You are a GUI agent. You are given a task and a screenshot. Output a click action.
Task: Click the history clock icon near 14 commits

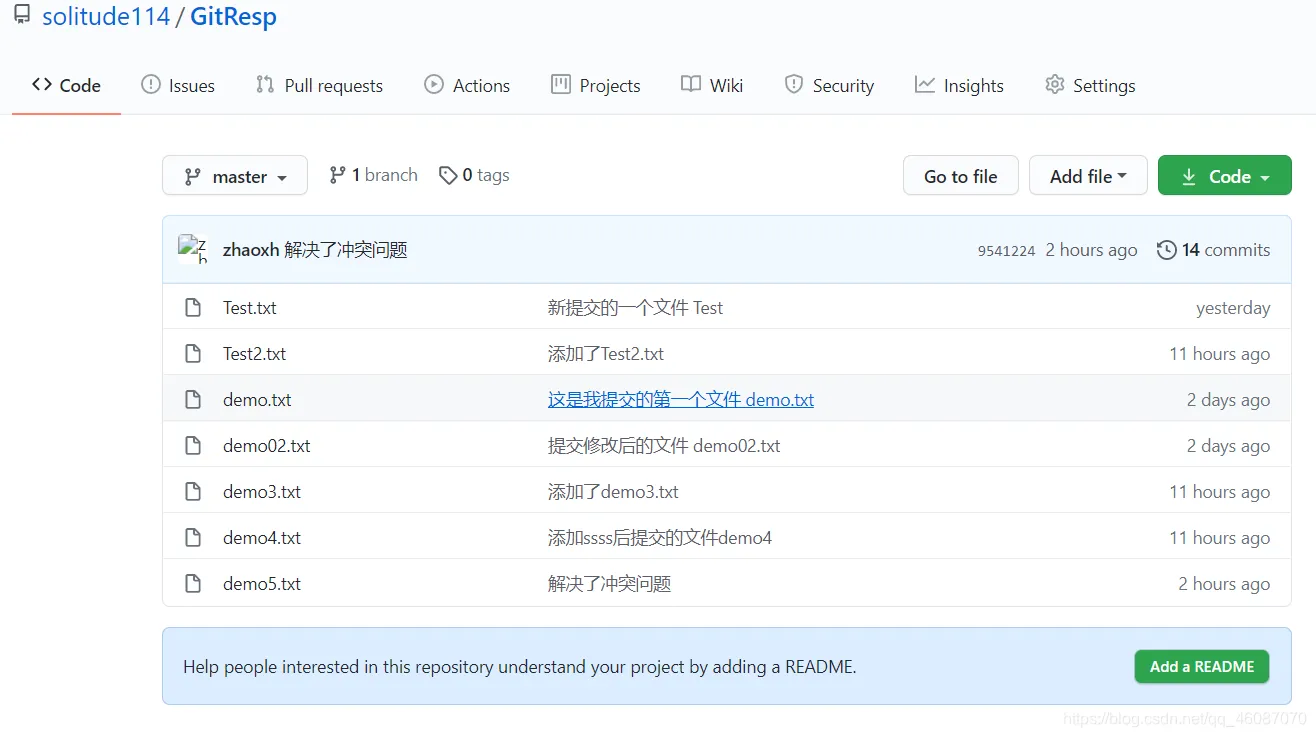point(1166,250)
